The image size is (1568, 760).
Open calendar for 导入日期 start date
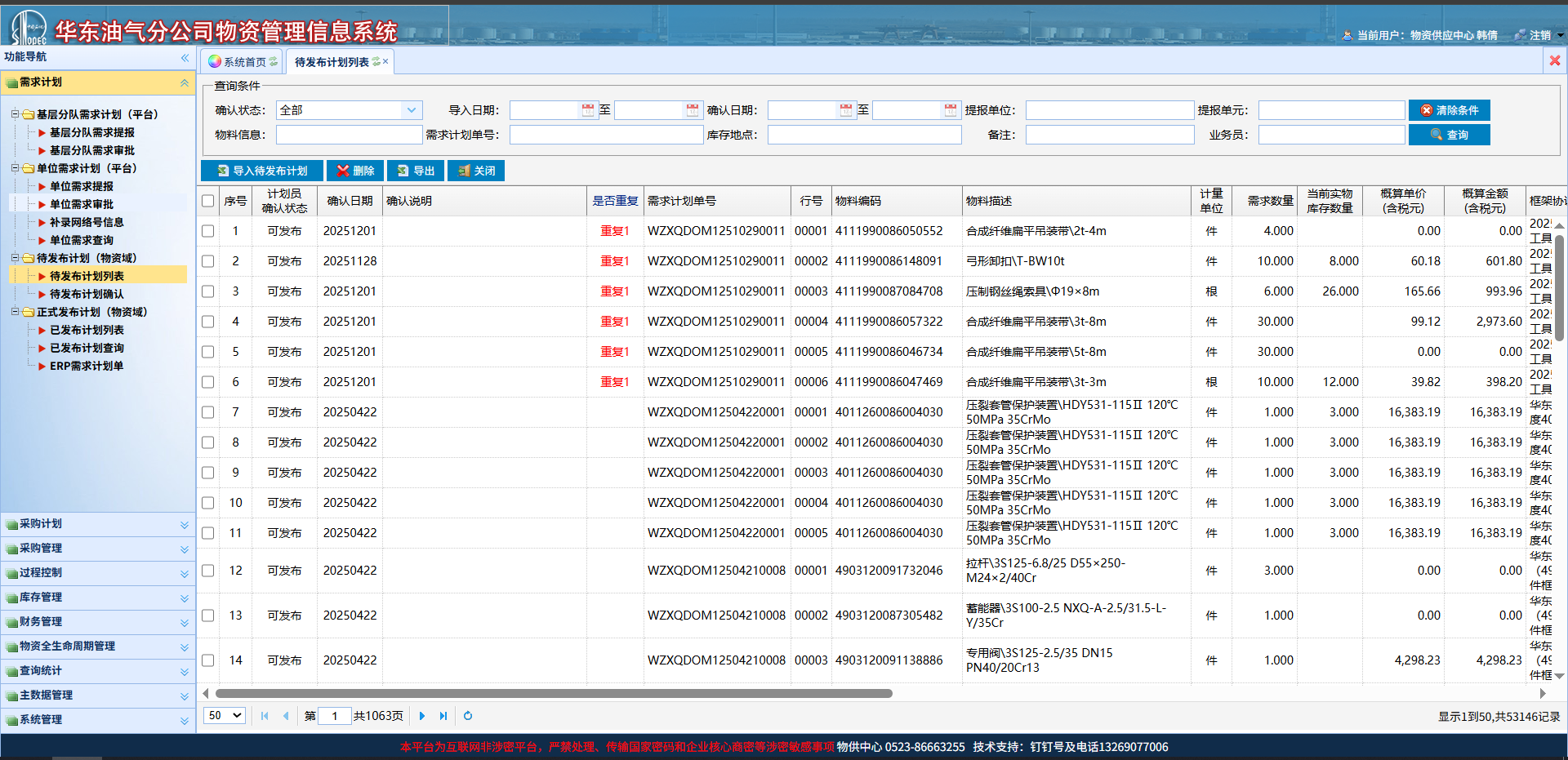pos(587,110)
